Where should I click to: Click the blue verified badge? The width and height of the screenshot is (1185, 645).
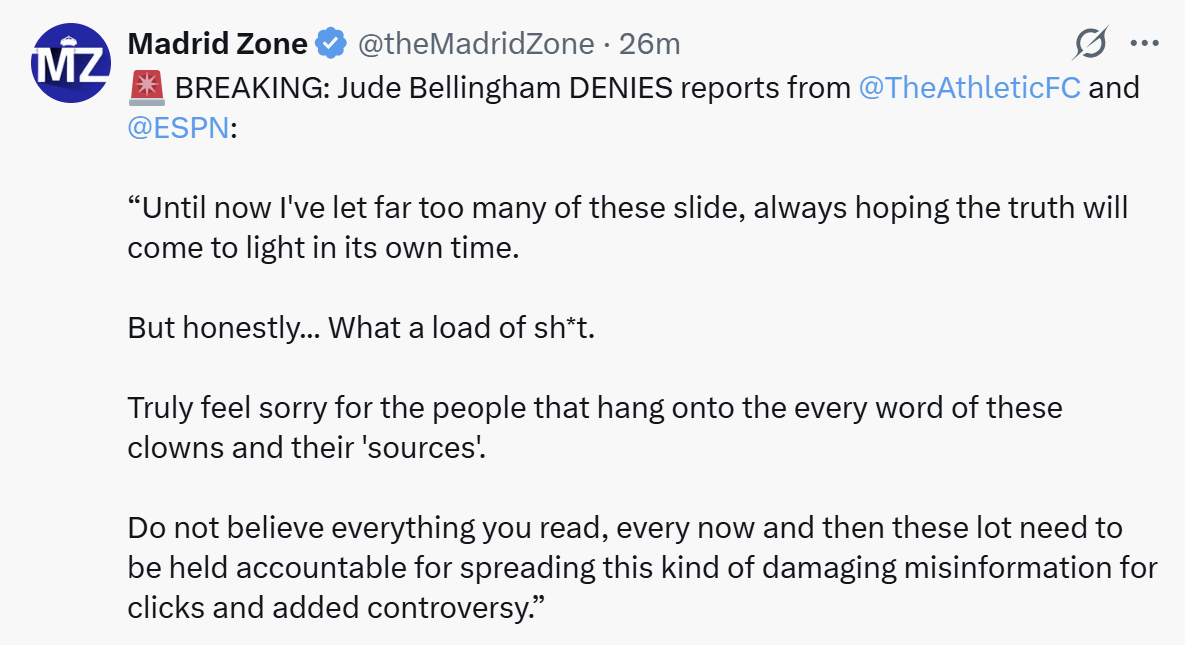pos(331,44)
